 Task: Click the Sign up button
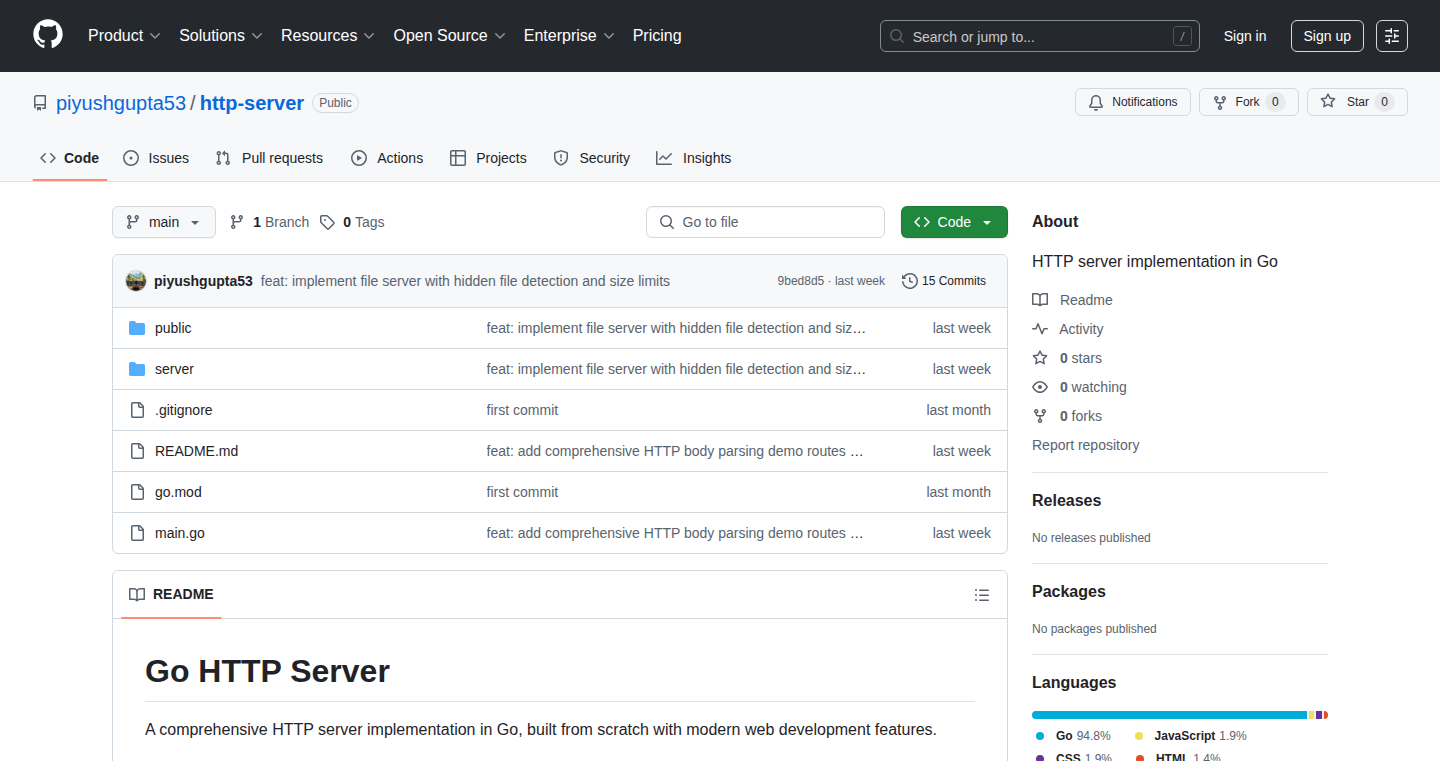(x=1327, y=36)
